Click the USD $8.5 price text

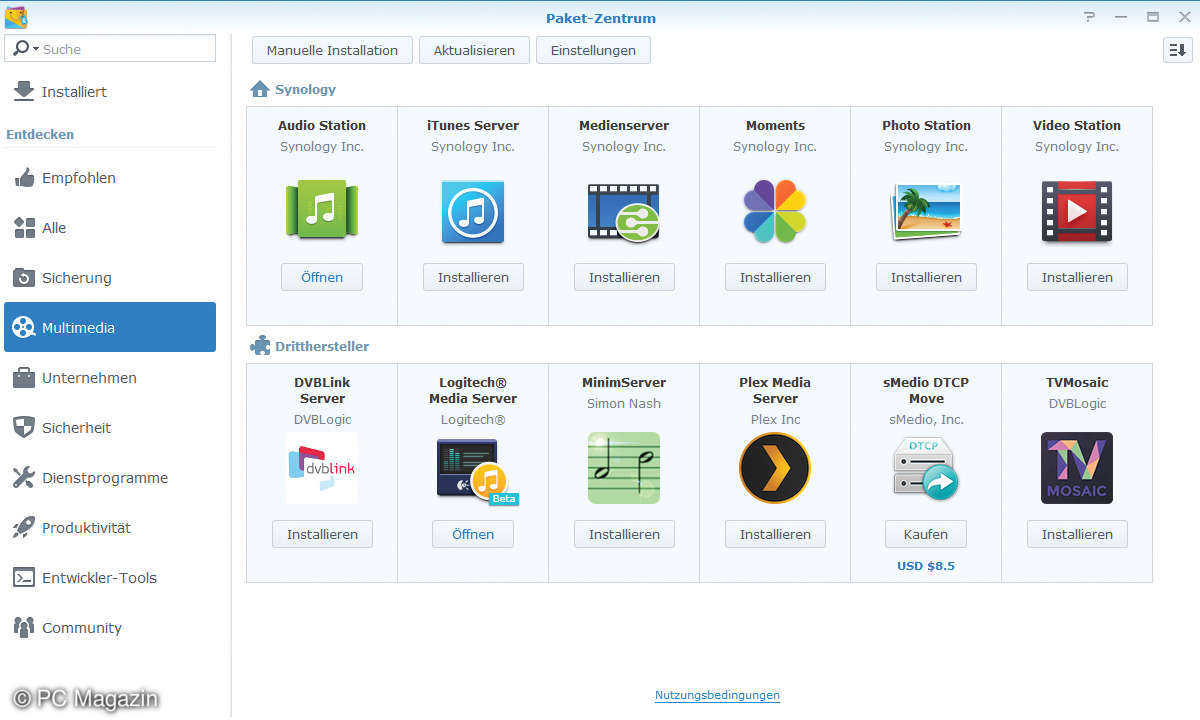[926, 566]
